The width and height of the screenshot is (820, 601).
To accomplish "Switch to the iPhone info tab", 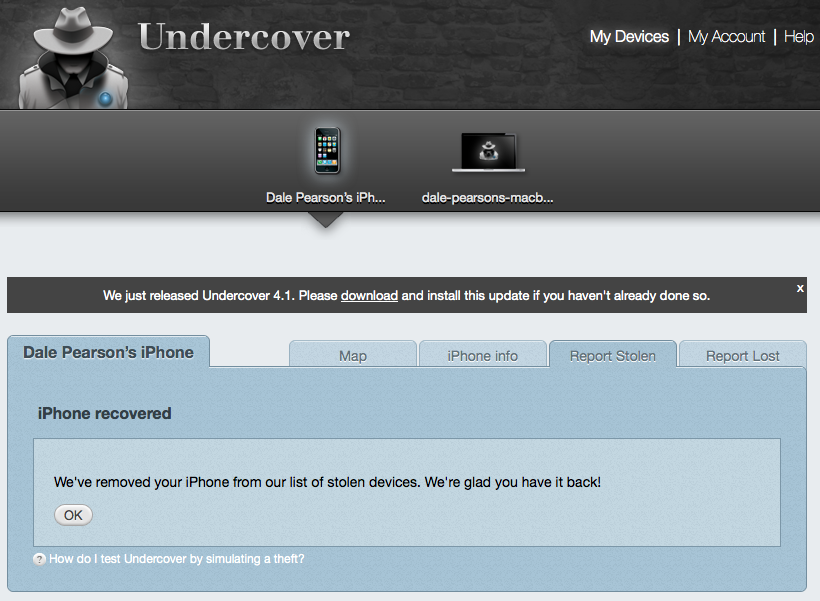I will tap(483, 355).
